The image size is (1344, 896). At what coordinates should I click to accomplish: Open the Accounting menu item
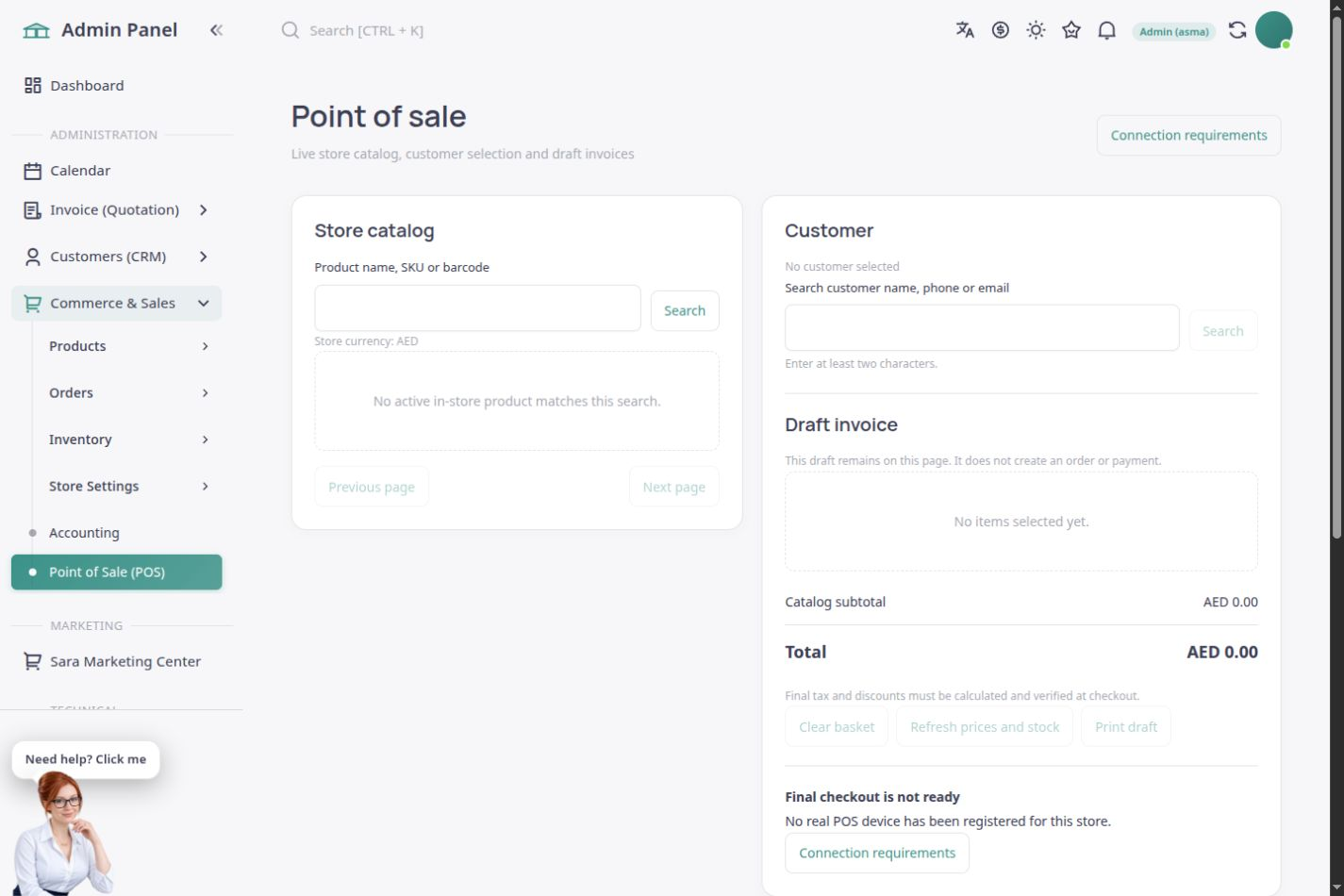coord(117,533)
